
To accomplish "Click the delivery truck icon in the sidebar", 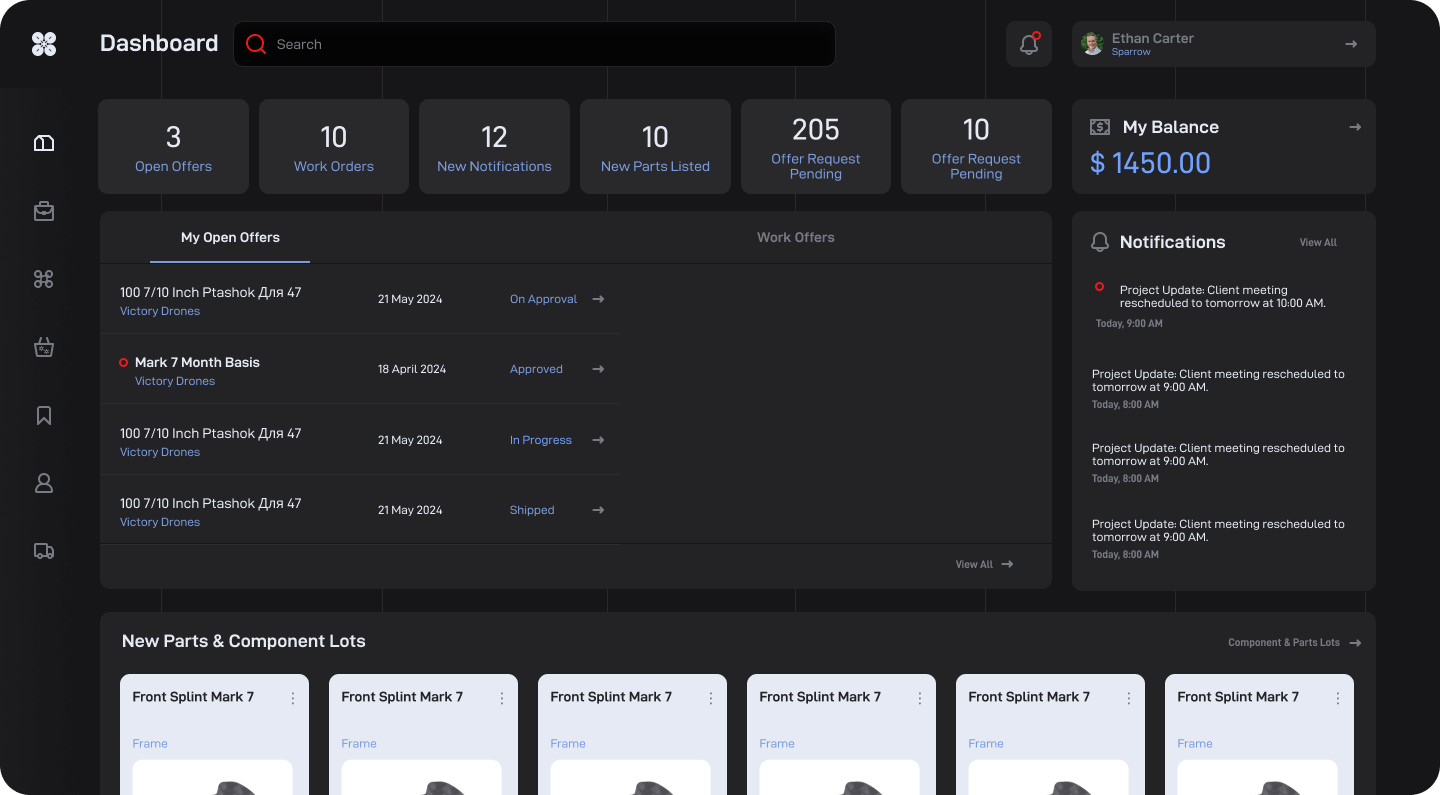I will pos(44,551).
